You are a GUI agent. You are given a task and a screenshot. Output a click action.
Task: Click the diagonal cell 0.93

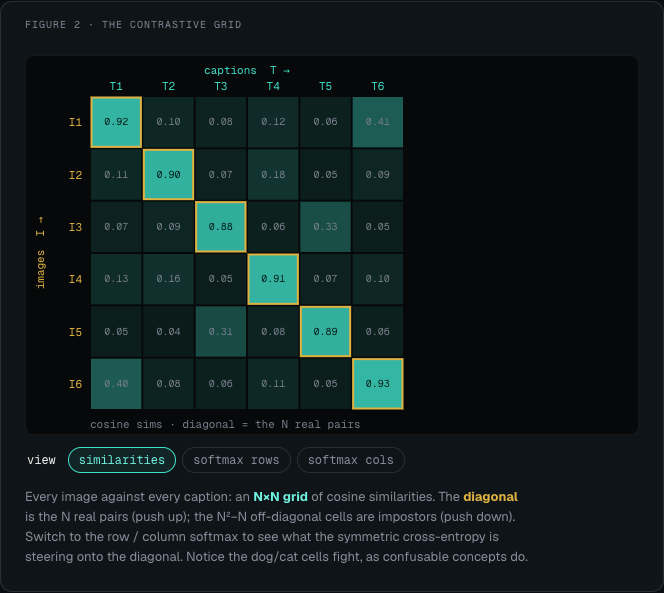click(x=378, y=384)
